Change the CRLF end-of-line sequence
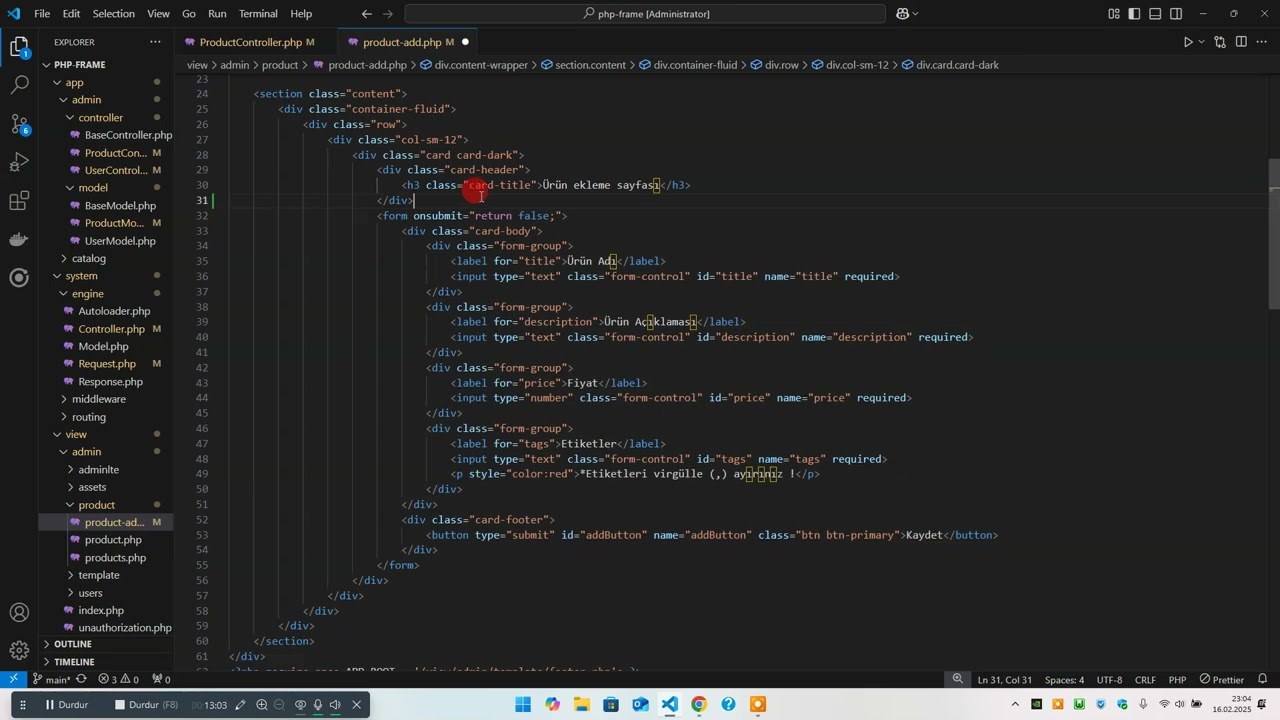 click(x=1145, y=680)
